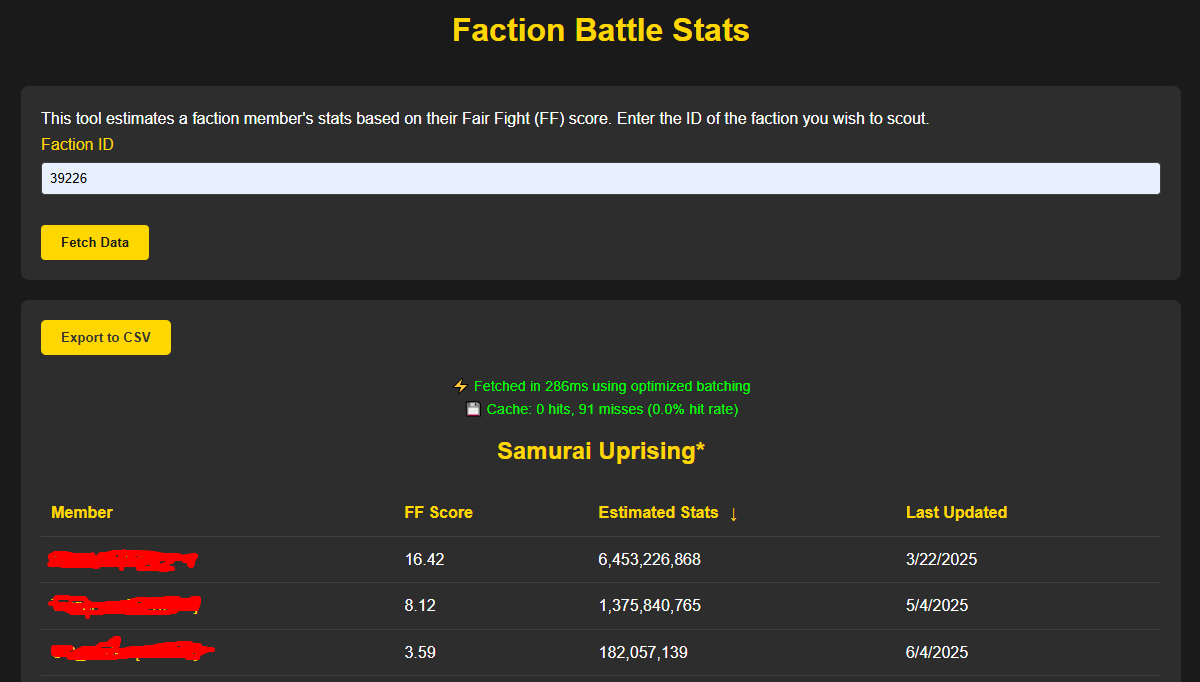Sort the table by FF Score column

point(438,512)
